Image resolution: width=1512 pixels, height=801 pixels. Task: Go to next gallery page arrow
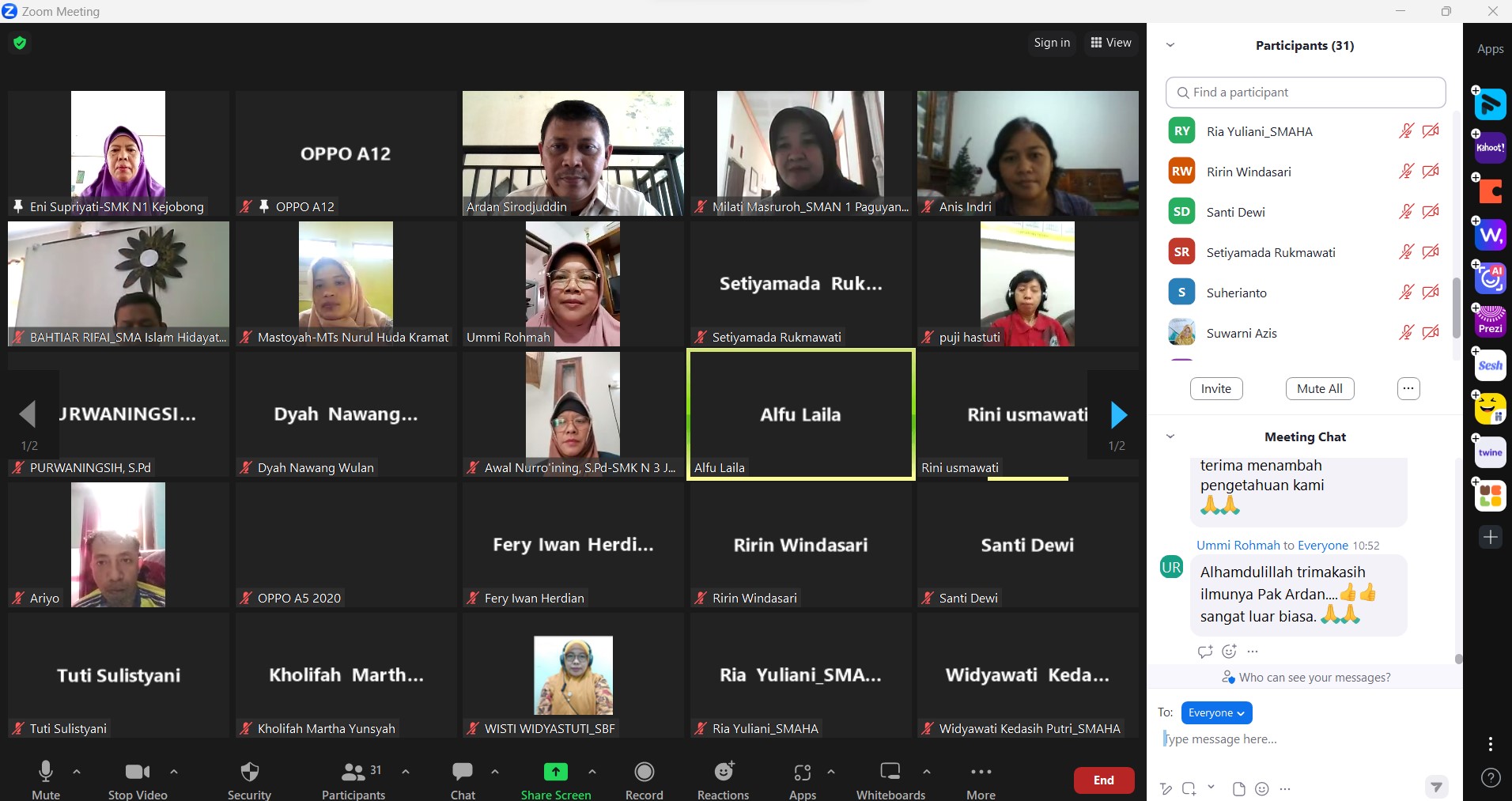point(1118,415)
